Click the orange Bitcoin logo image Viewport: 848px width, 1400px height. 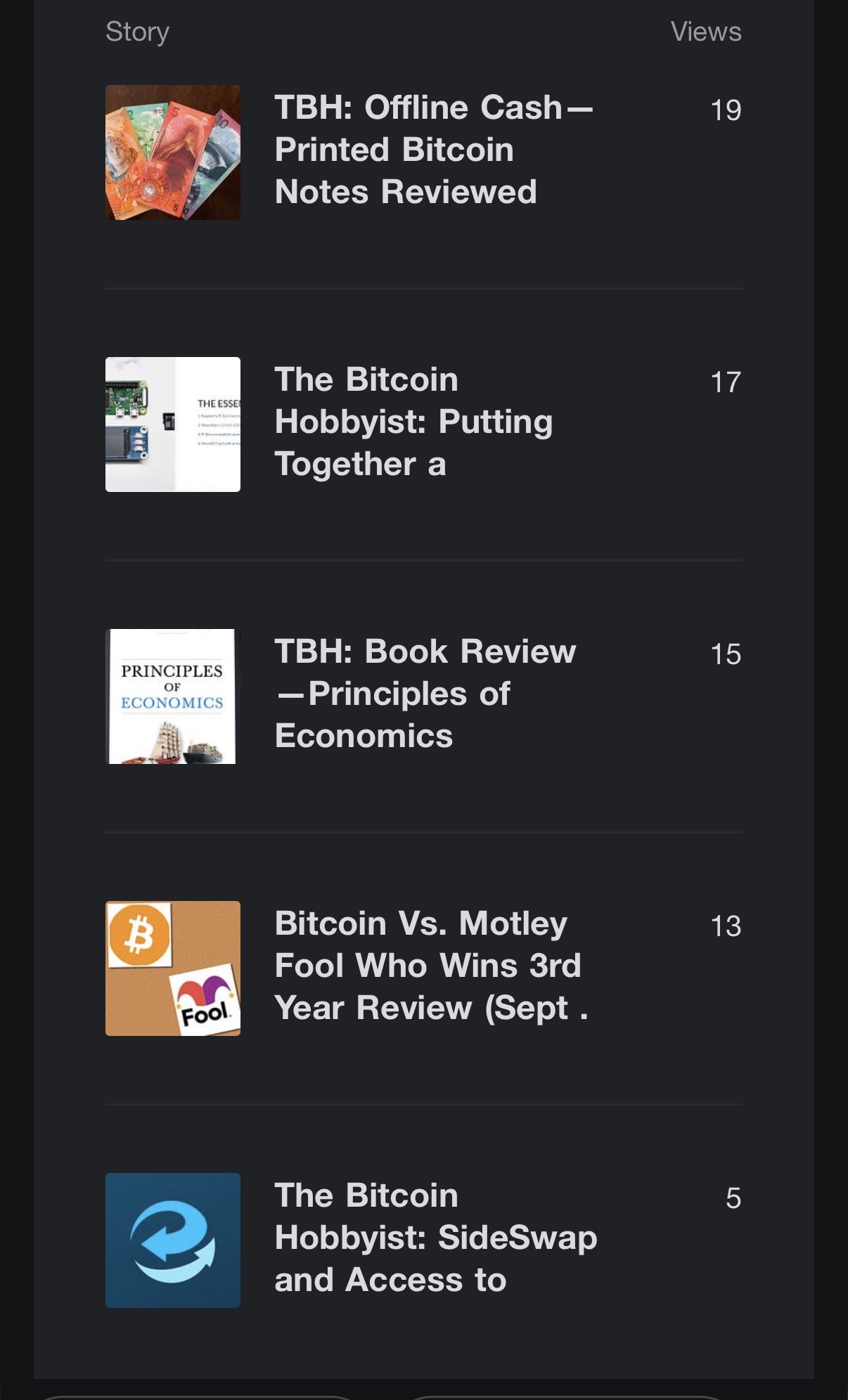tap(140, 935)
